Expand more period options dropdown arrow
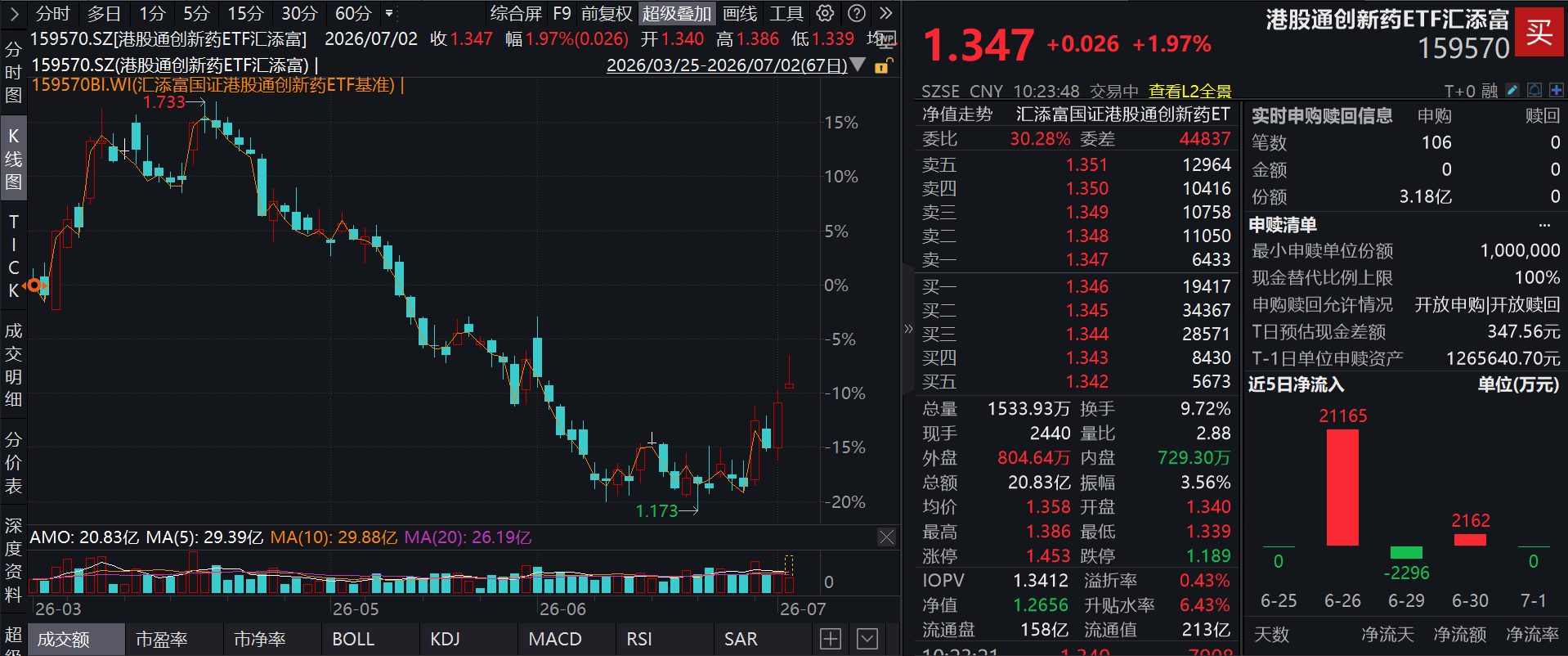This screenshot has width=1568, height=656. (389, 13)
